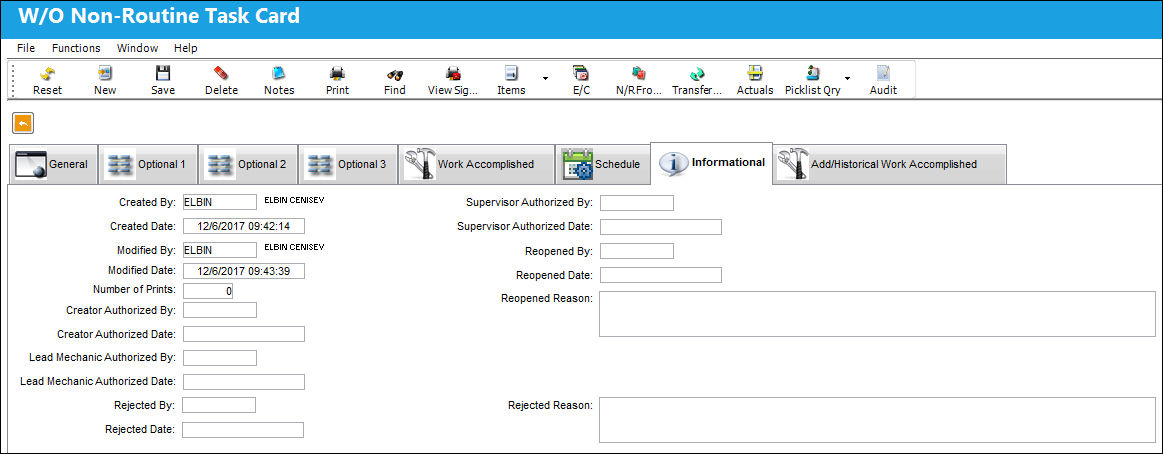This screenshot has width=1163, height=454.
Task: Switch to the Optional 3 tab
Action: [348, 164]
